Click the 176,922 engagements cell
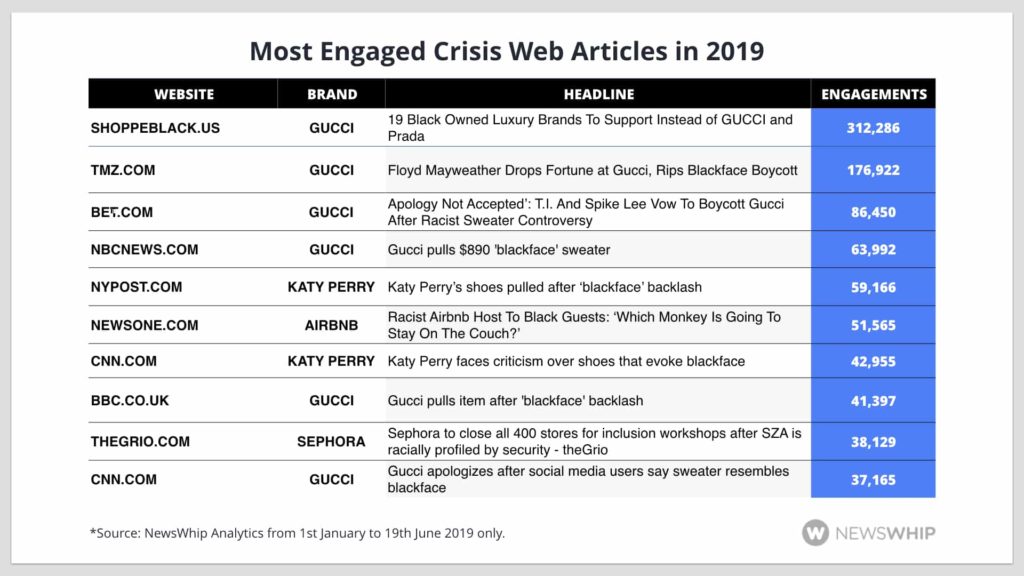1024x576 pixels. tap(873, 170)
